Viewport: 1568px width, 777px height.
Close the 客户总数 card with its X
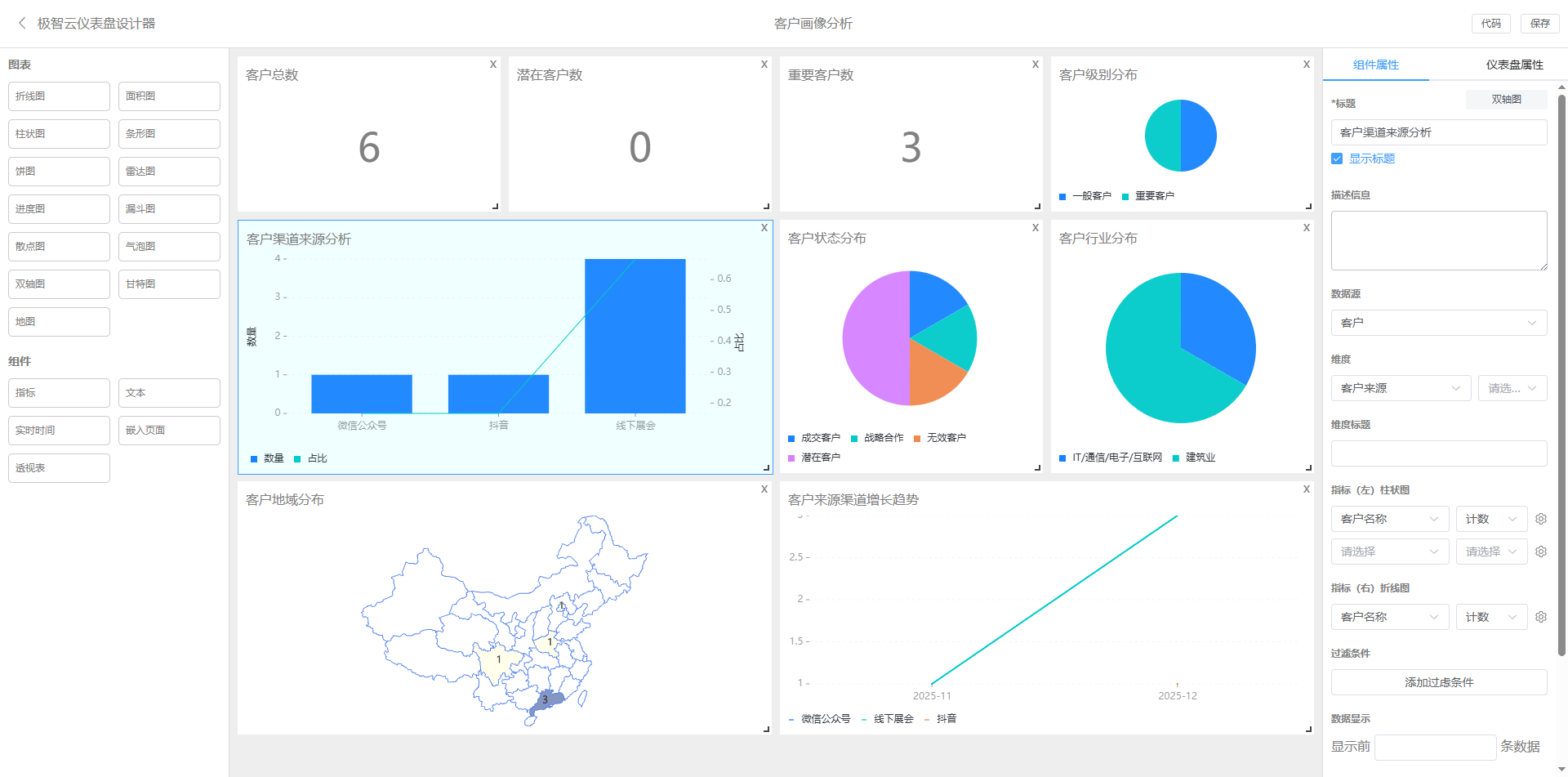tap(493, 65)
